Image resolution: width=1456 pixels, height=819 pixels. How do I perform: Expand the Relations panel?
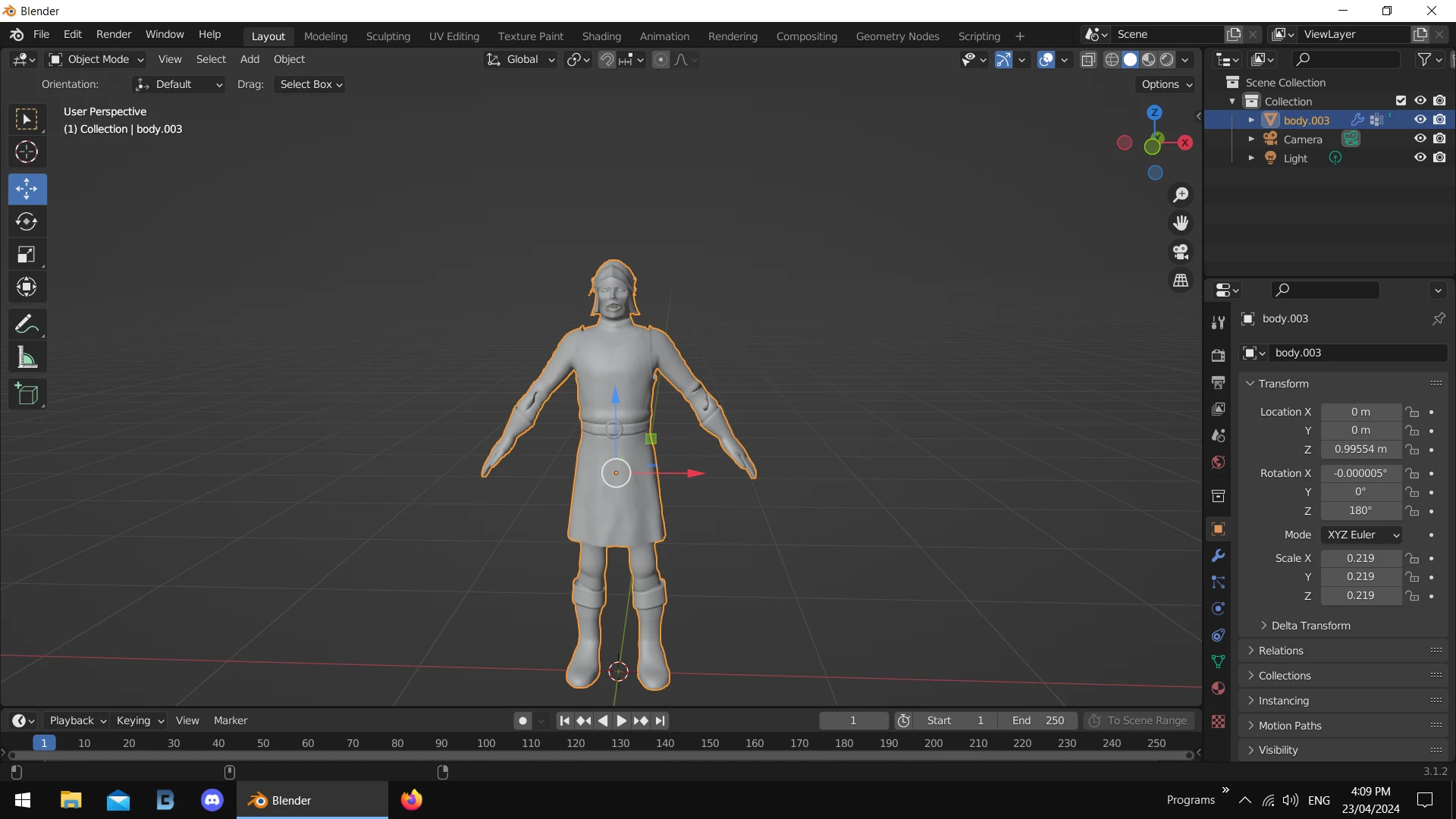[1281, 651]
